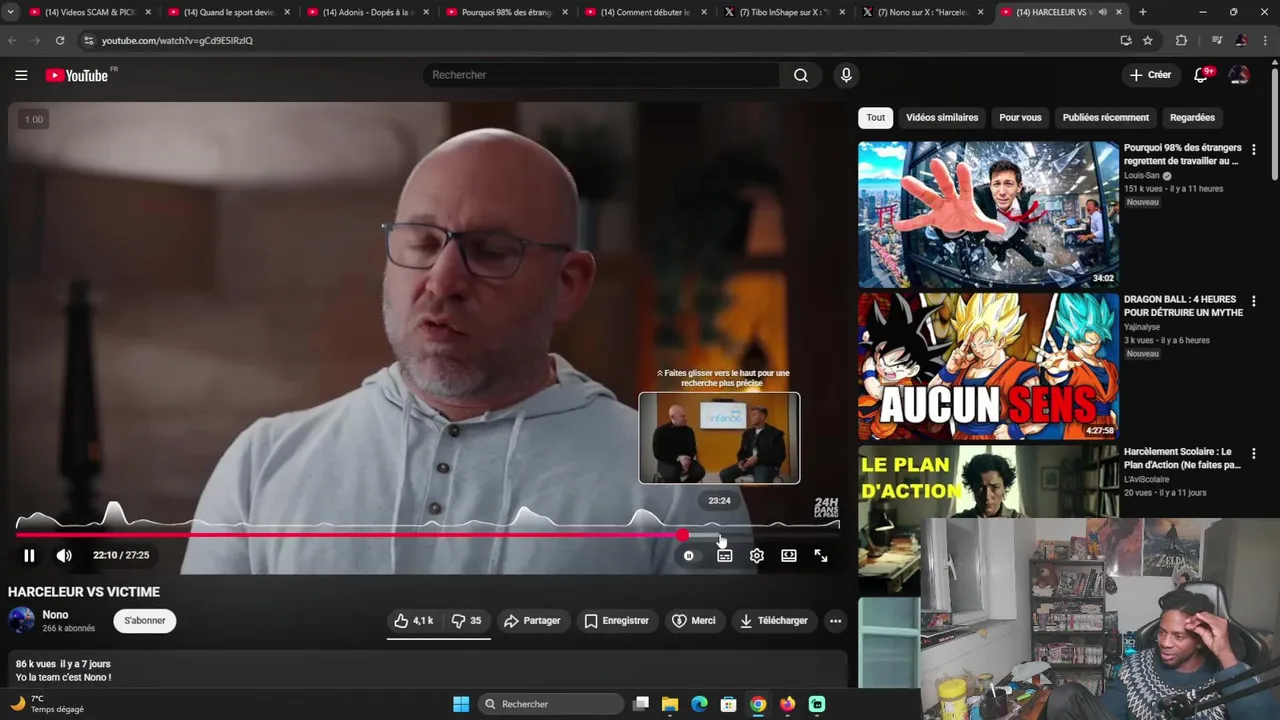Image resolution: width=1280 pixels, height=720 pixels.
Task: Select the Pour vous chip
Action: coord(1020,118)
